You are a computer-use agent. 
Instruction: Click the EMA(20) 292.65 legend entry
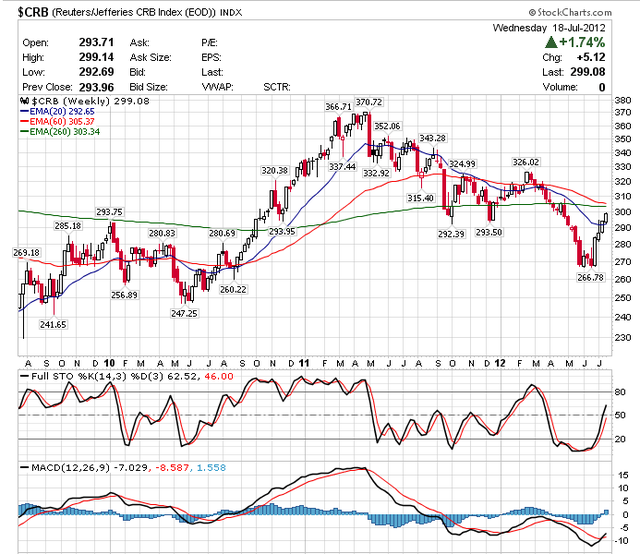pyautogui.click(x=57, y=111)
